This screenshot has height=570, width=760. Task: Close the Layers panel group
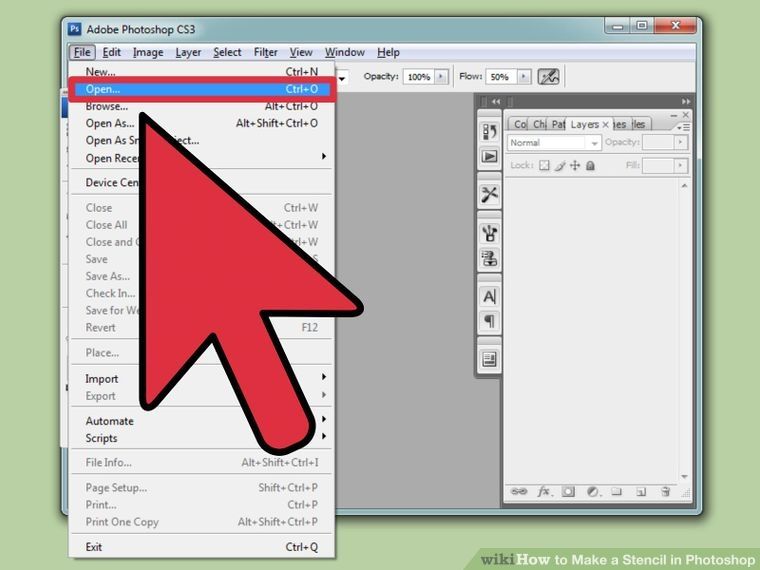[x=685, y=115]
